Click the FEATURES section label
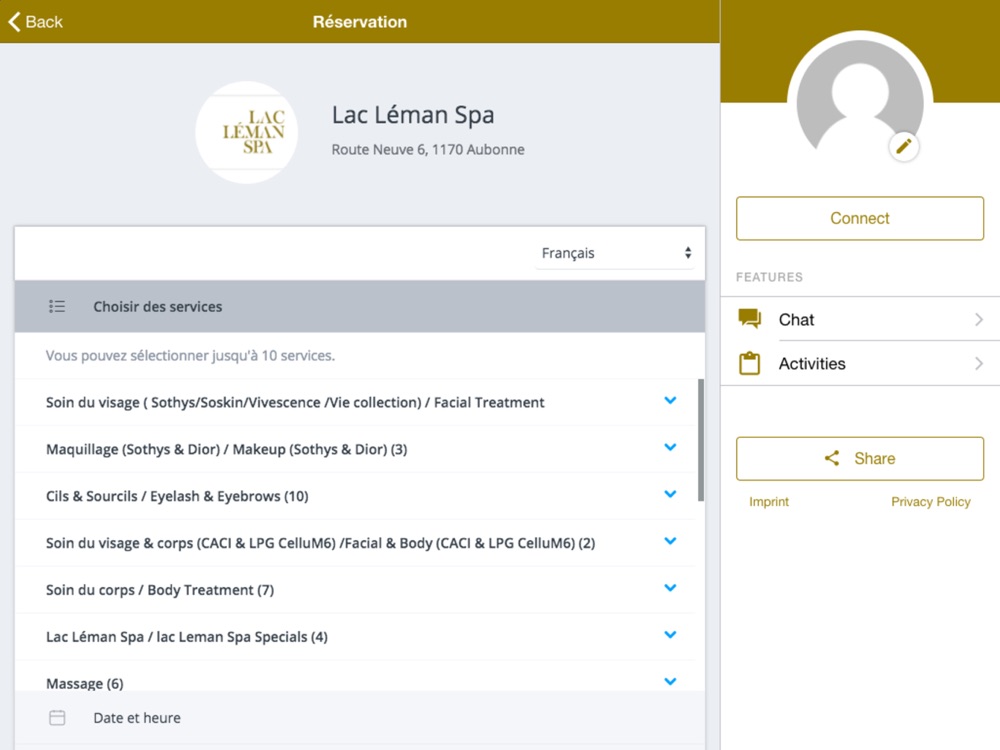1000x750 pixels. 769,277
